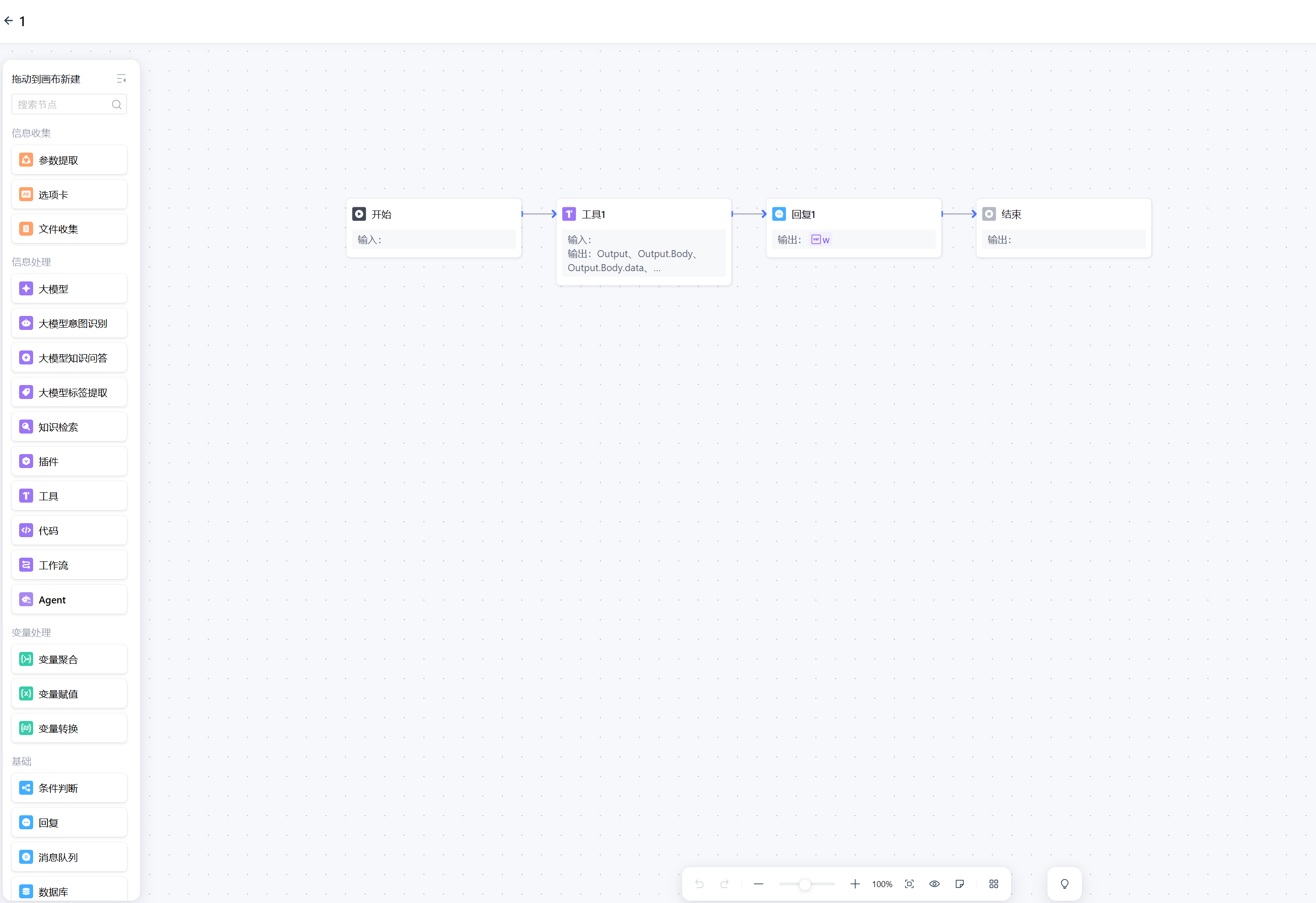Click the search nodes input field
1316x903 pixels.
point(62,104)
